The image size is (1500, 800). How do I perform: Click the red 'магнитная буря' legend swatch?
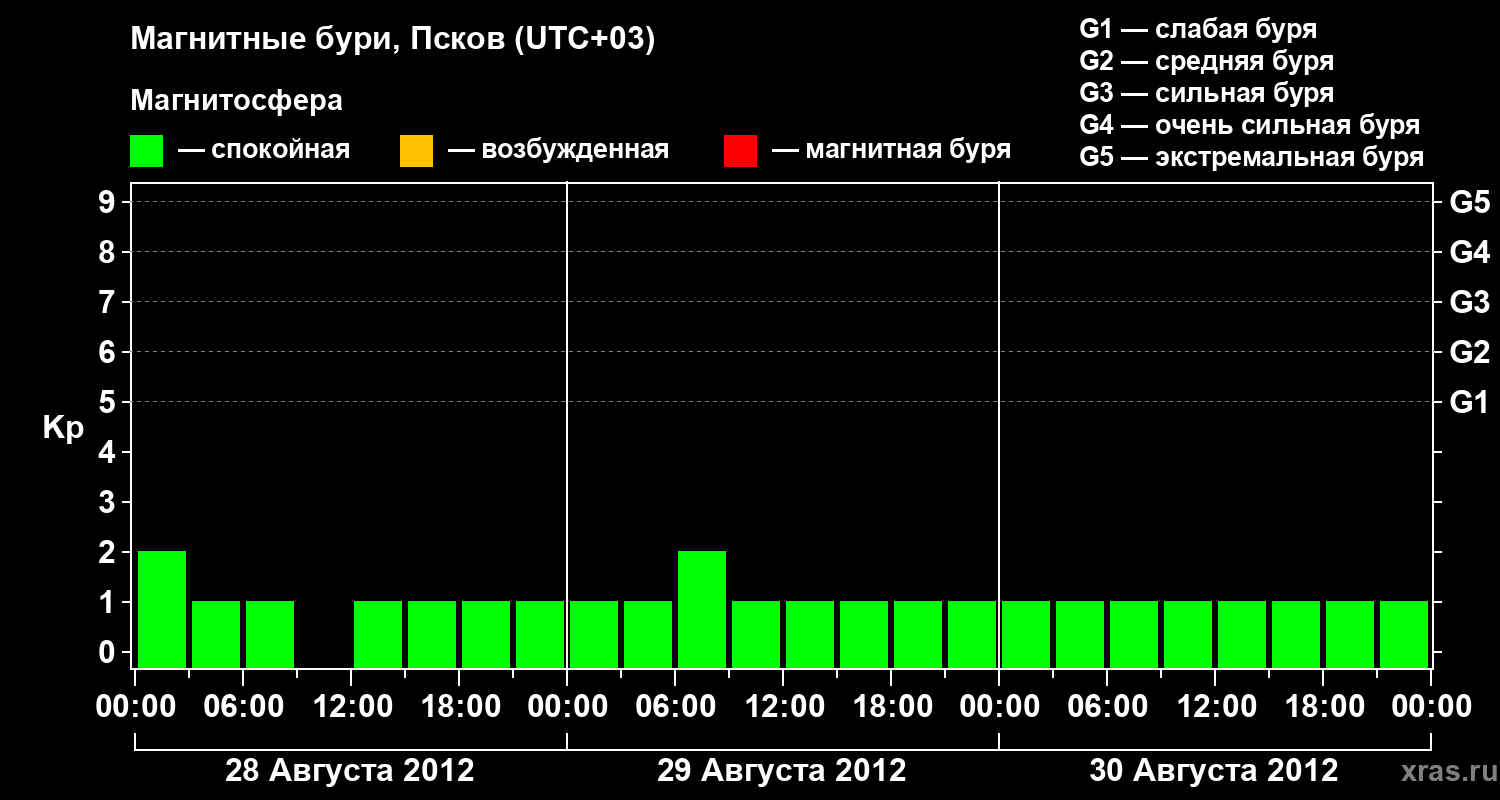click(740, 151)
